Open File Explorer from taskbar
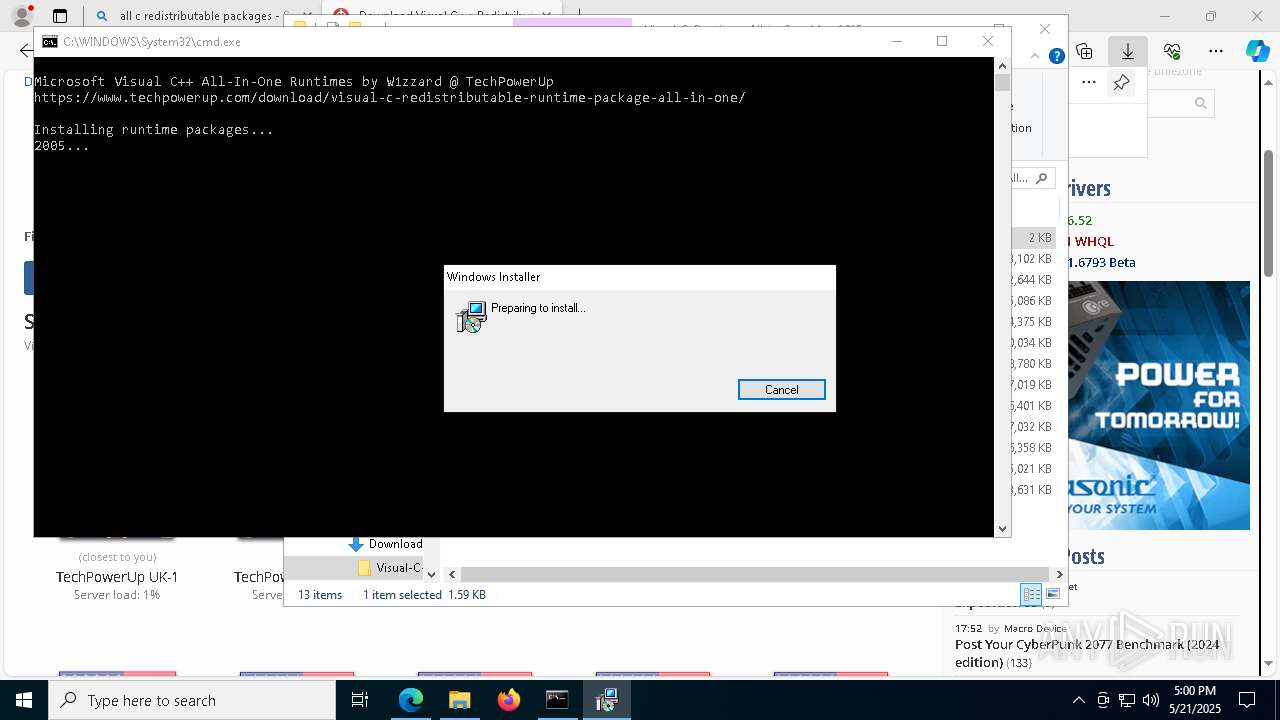This screenshot has width=1280, height=720. pyautogui.click(x=460, y=700)
